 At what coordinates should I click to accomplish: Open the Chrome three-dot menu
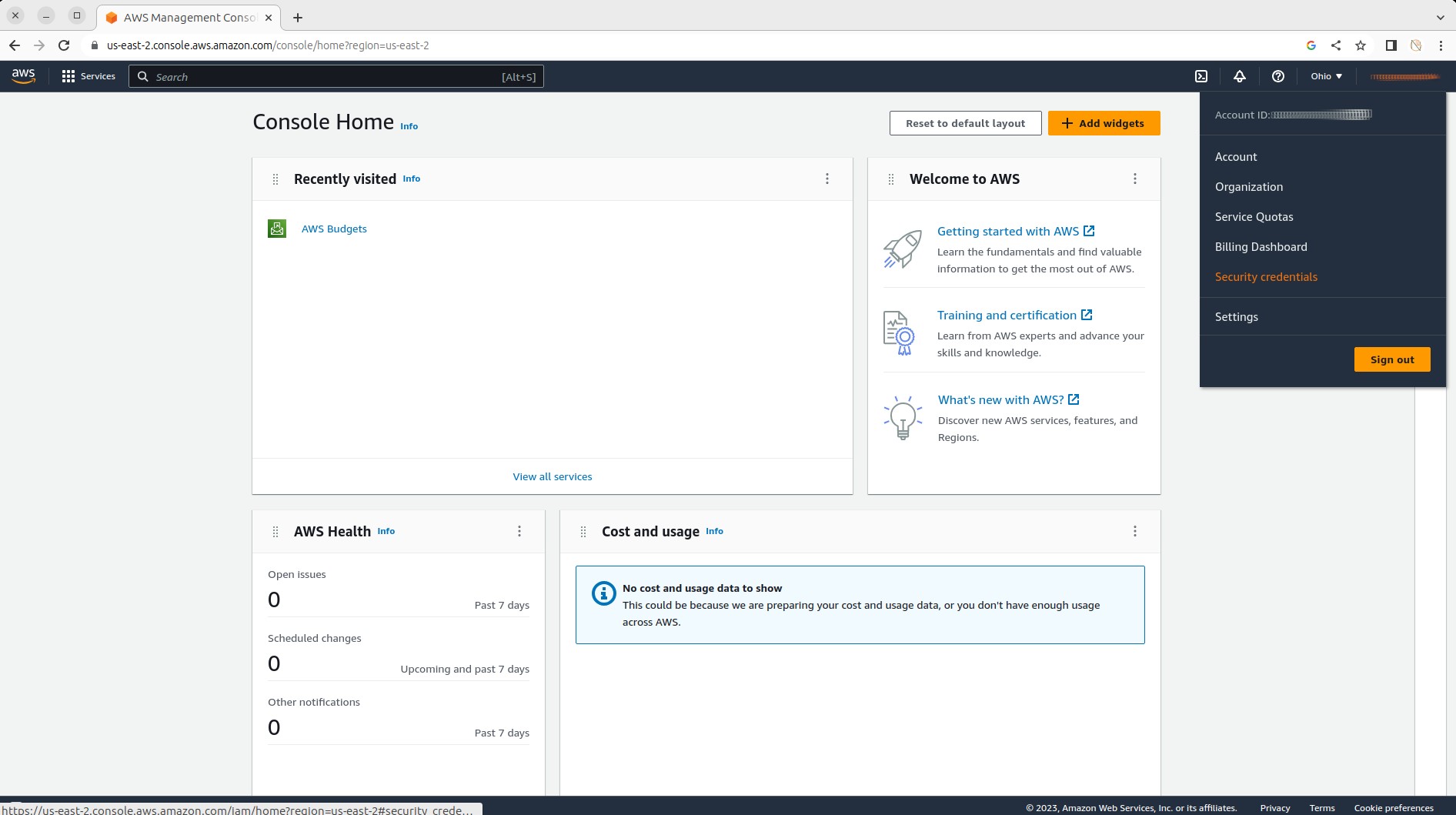coord(1441,45)
